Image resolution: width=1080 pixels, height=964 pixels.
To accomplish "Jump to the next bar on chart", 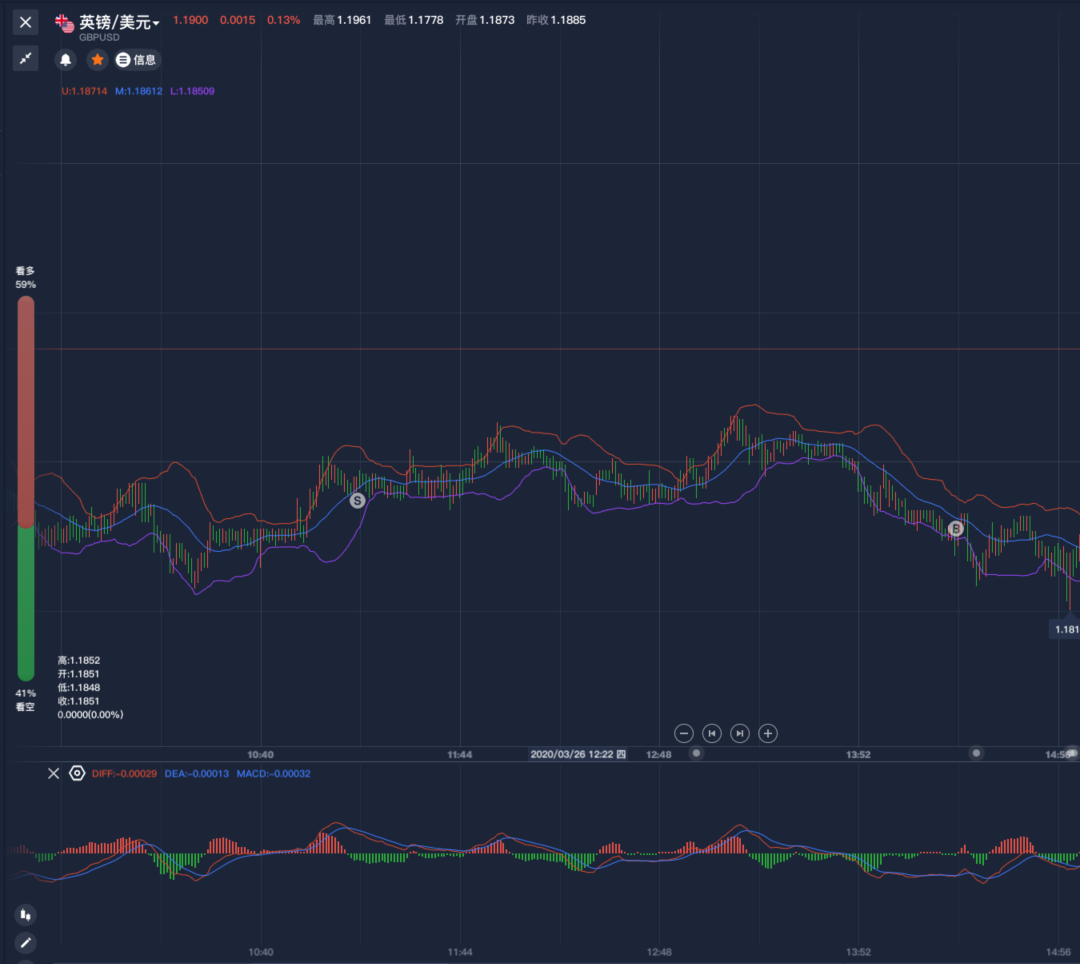I will coord(740,733).
